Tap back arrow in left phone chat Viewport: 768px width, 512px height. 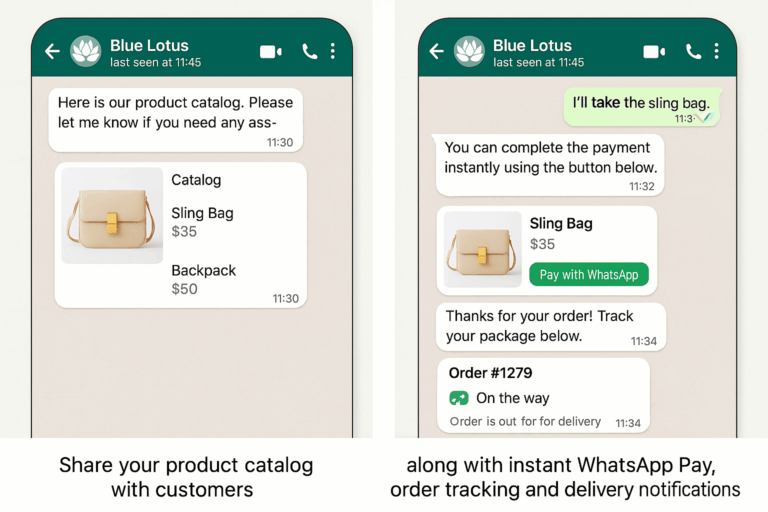[x=52, y=51]
